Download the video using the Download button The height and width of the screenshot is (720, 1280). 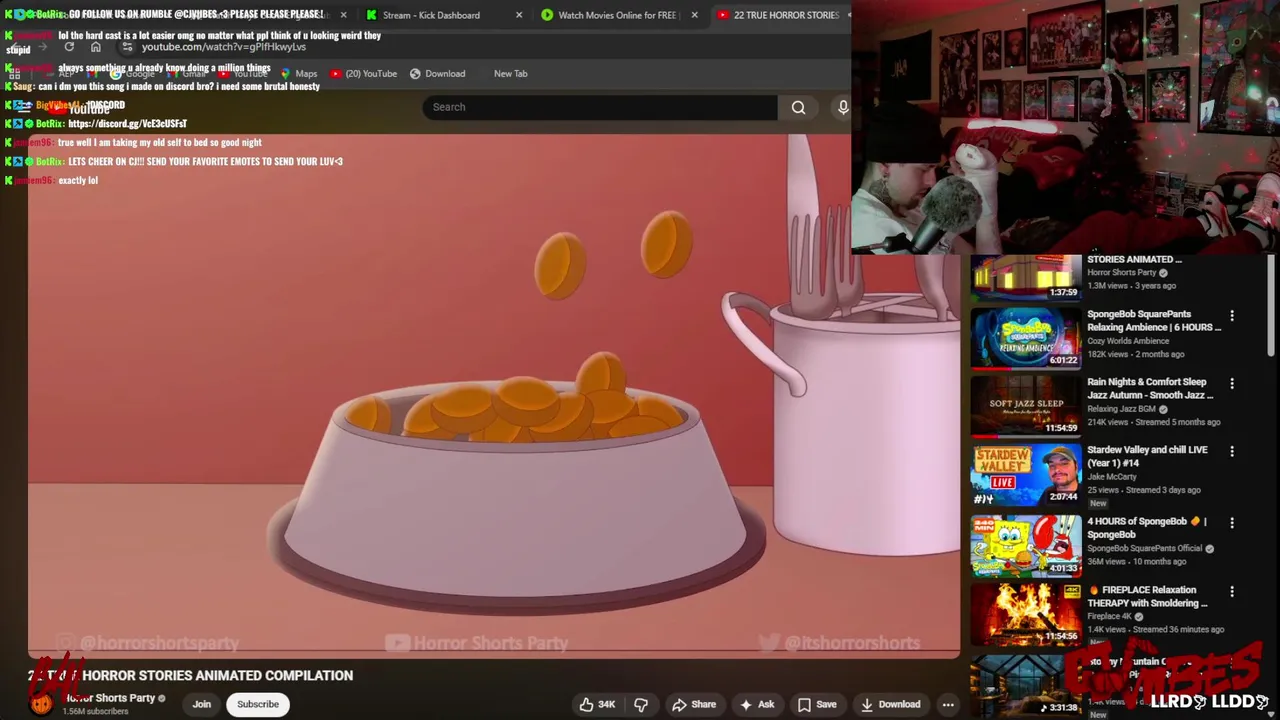coord(890,704)
